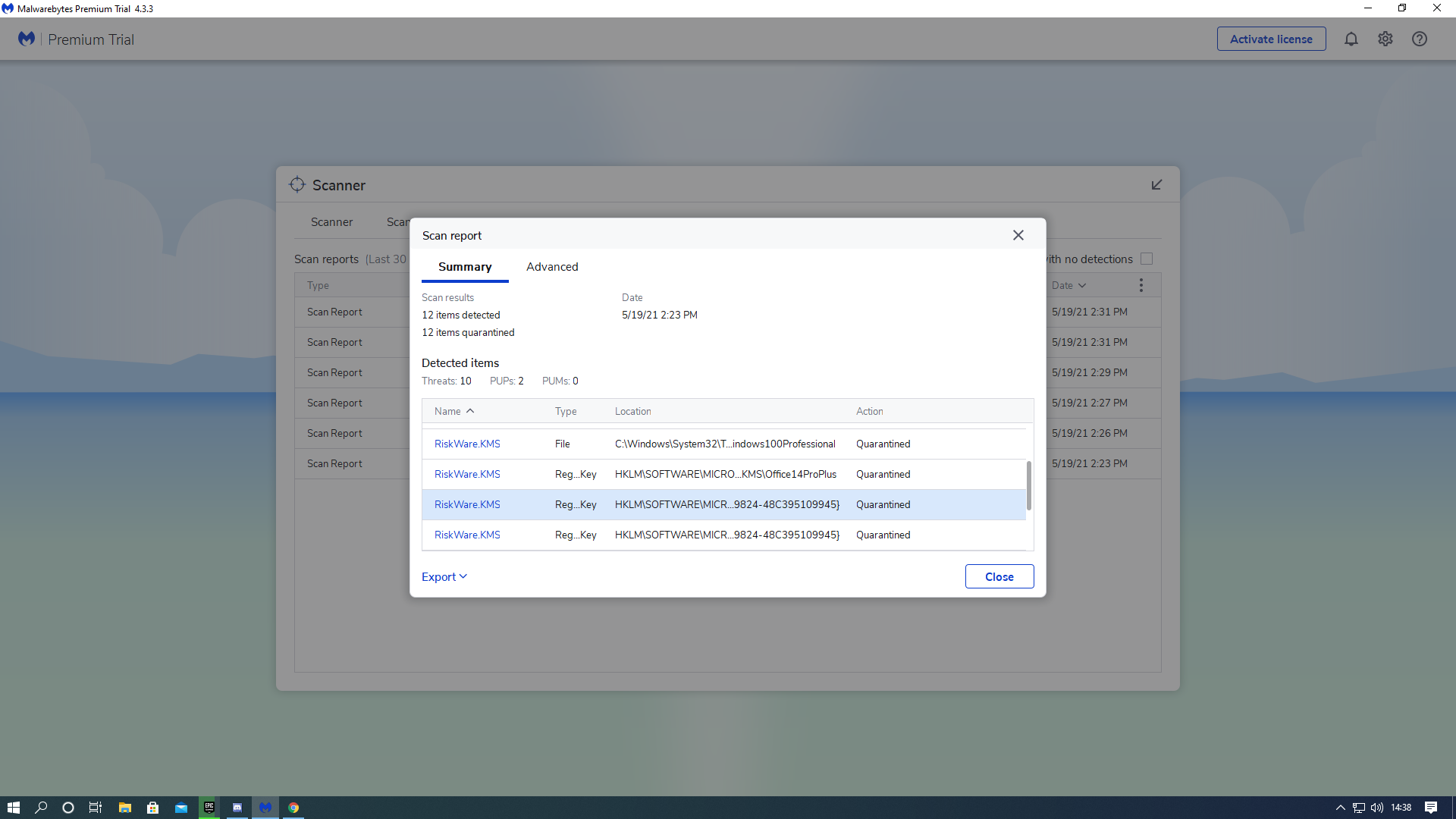Image resolution: width=1456 pixels, height=819 pixels.
Task: Open the Windows Start menu
Action: [x=13, y=808]
